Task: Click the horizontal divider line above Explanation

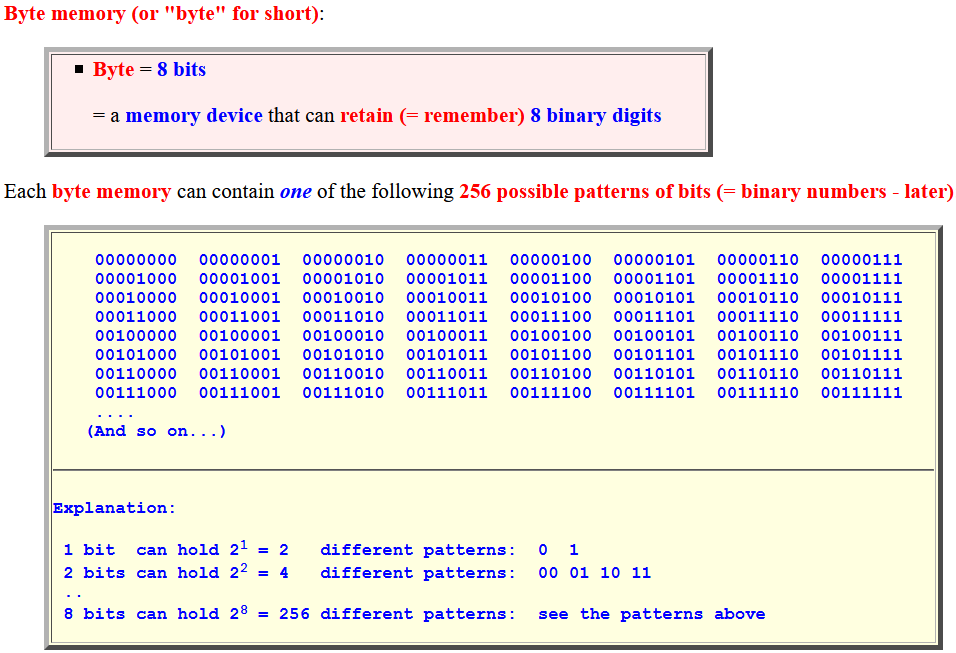Action: 493,469
